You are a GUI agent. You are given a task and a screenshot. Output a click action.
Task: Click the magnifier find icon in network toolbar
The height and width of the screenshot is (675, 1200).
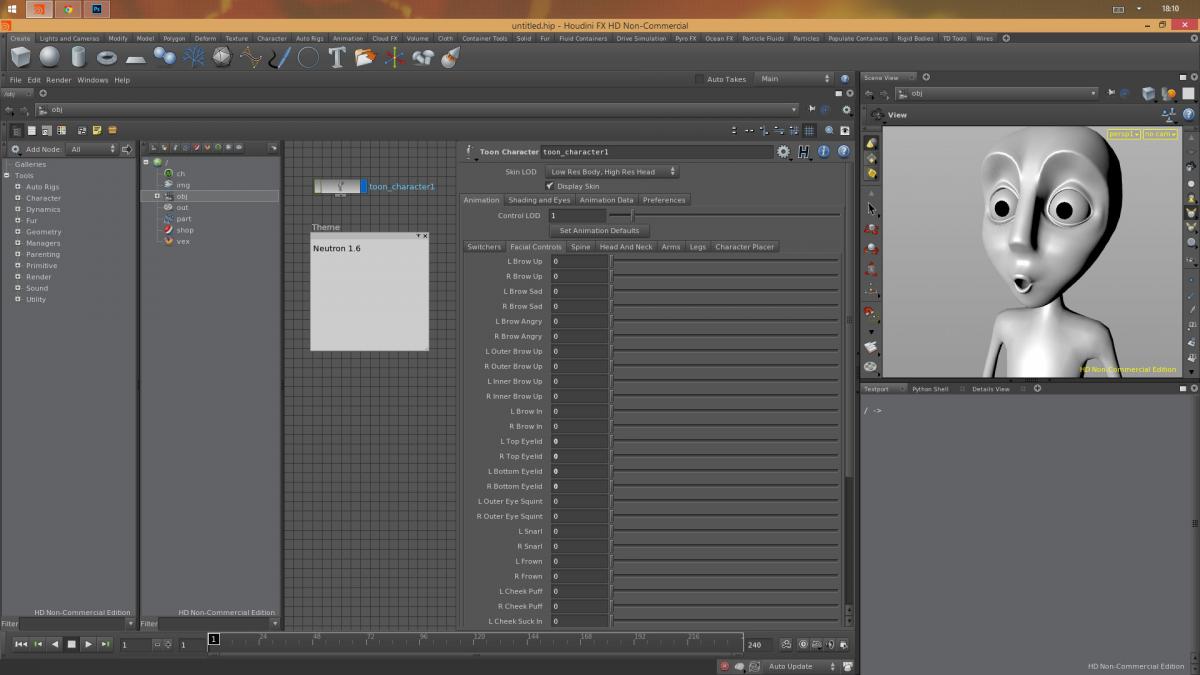point(829,130)
